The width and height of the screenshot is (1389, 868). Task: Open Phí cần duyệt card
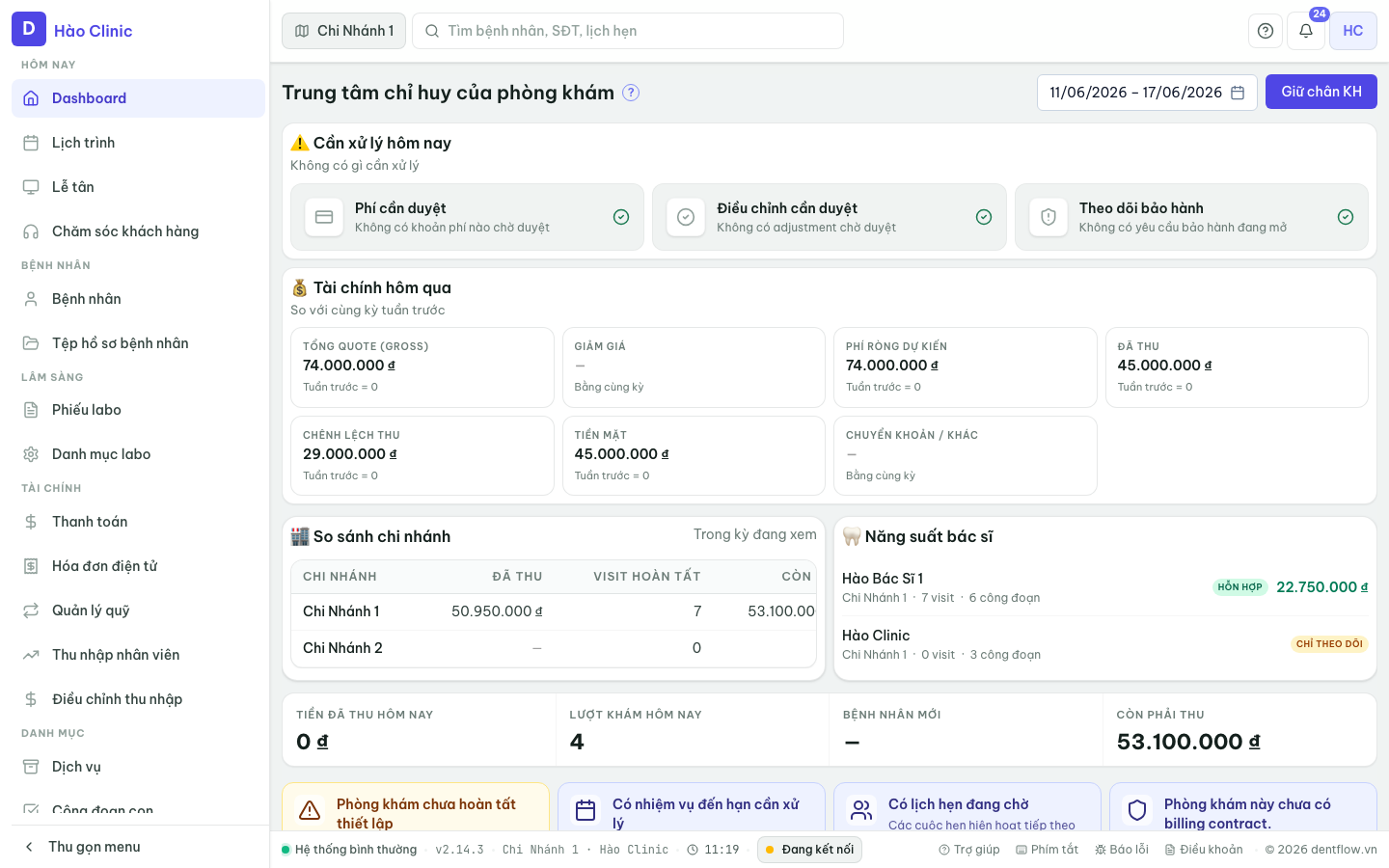(467, 217)
